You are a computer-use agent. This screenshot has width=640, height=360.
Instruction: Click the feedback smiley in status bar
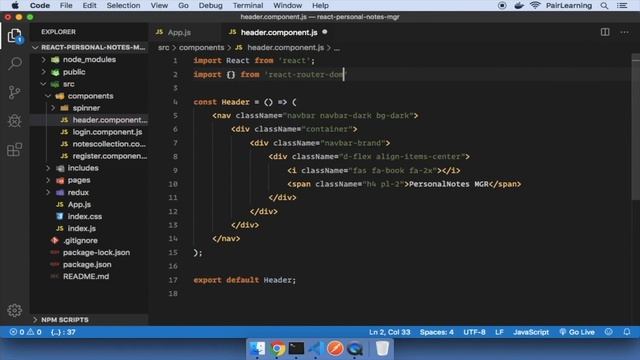tap(609, 332)
